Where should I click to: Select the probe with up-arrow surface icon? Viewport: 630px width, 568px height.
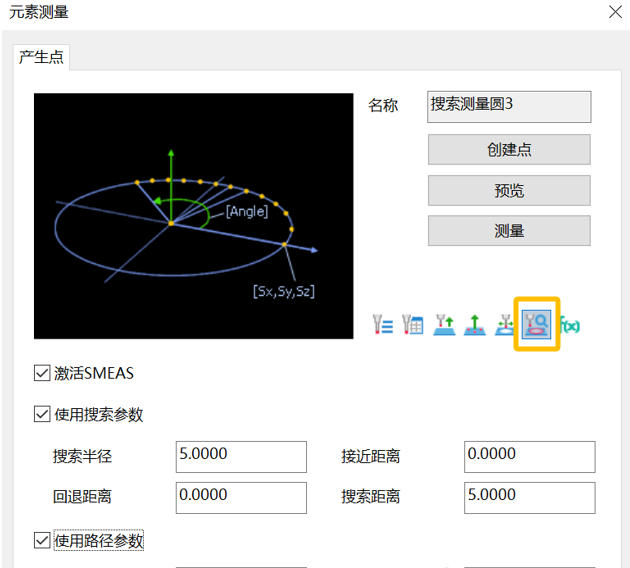[x=444, y=324]
